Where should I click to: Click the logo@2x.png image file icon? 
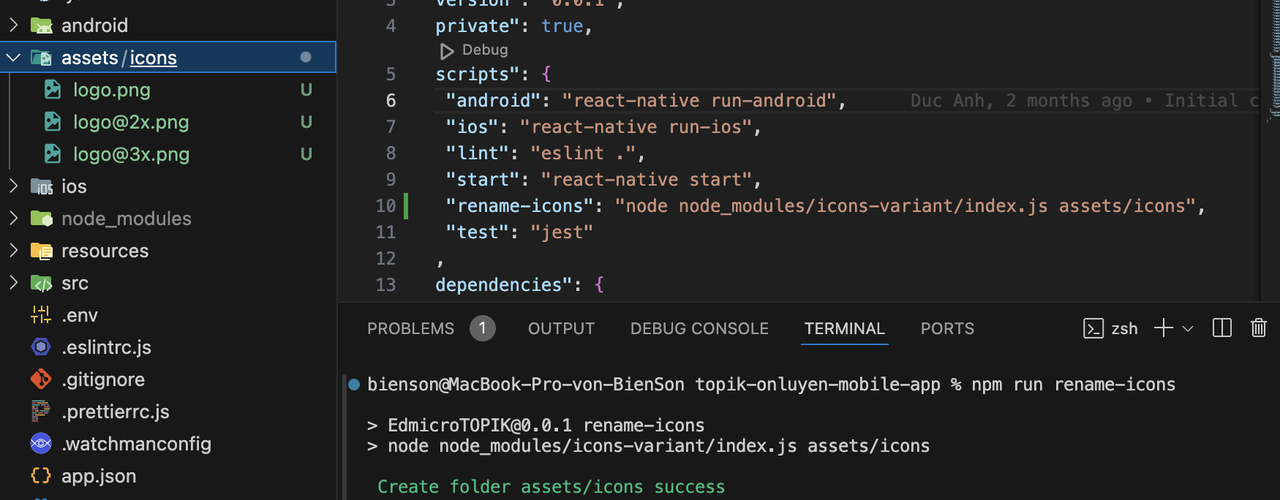[53, 122]
